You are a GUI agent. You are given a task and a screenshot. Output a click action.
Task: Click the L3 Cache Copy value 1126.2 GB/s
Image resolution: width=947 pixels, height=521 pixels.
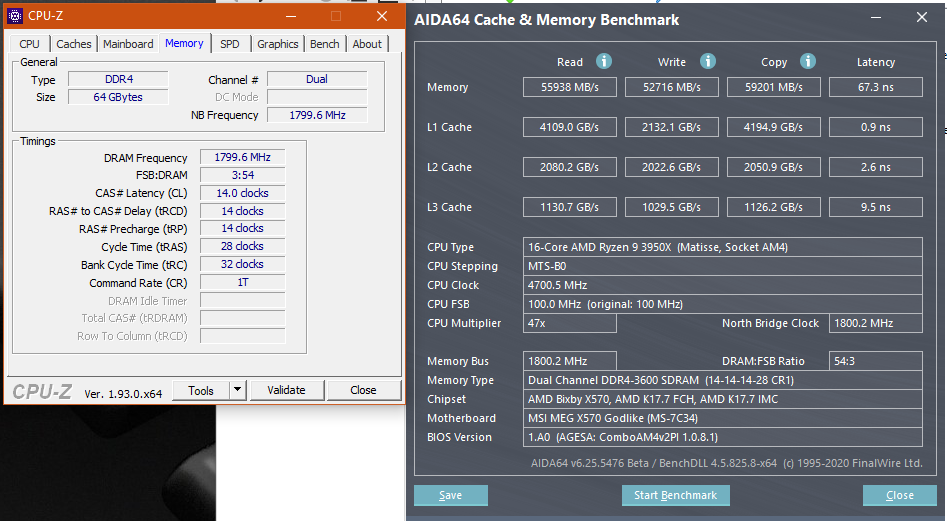(774, 206)
